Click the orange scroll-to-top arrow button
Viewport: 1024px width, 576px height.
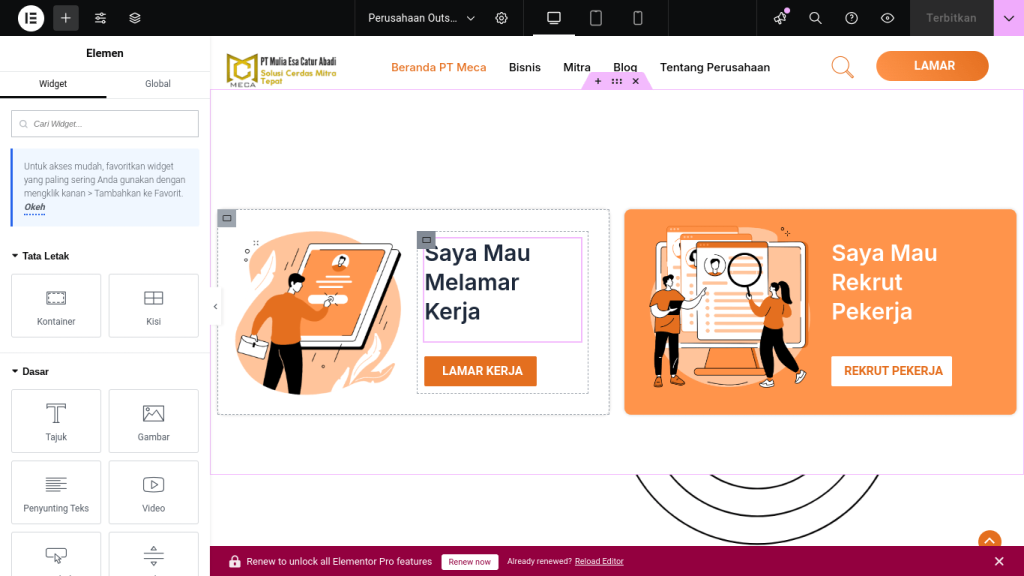pyautogui.click(x=989, y=541)
